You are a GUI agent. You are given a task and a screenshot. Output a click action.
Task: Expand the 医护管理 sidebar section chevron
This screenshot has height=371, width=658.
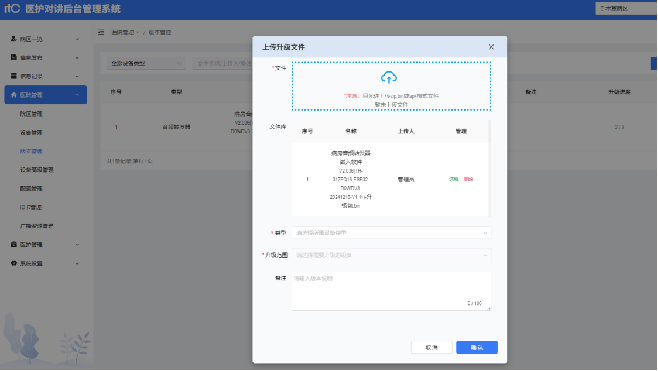pos(77,245)
